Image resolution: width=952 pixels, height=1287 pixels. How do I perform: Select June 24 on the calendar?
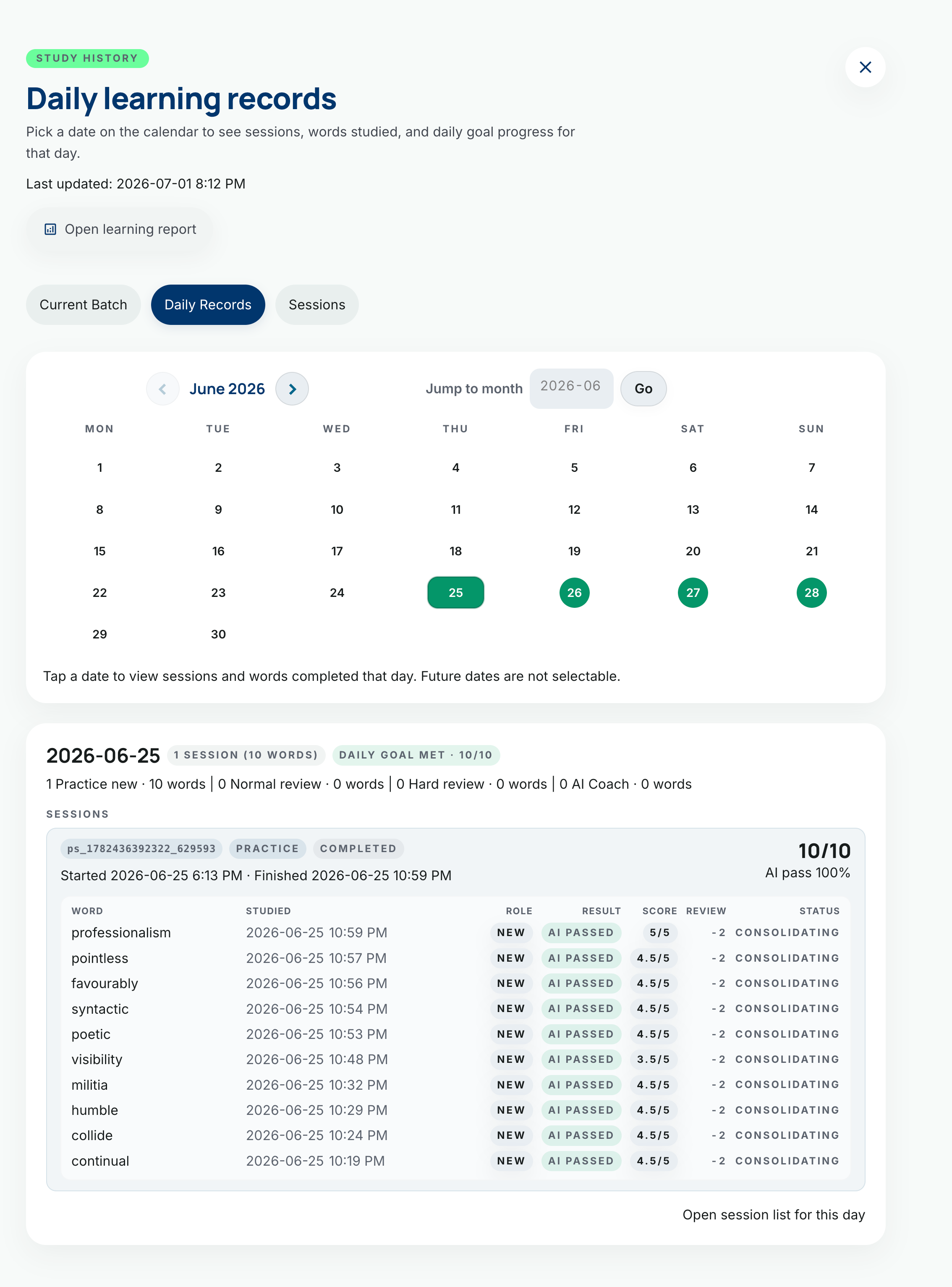pos(337,592)
